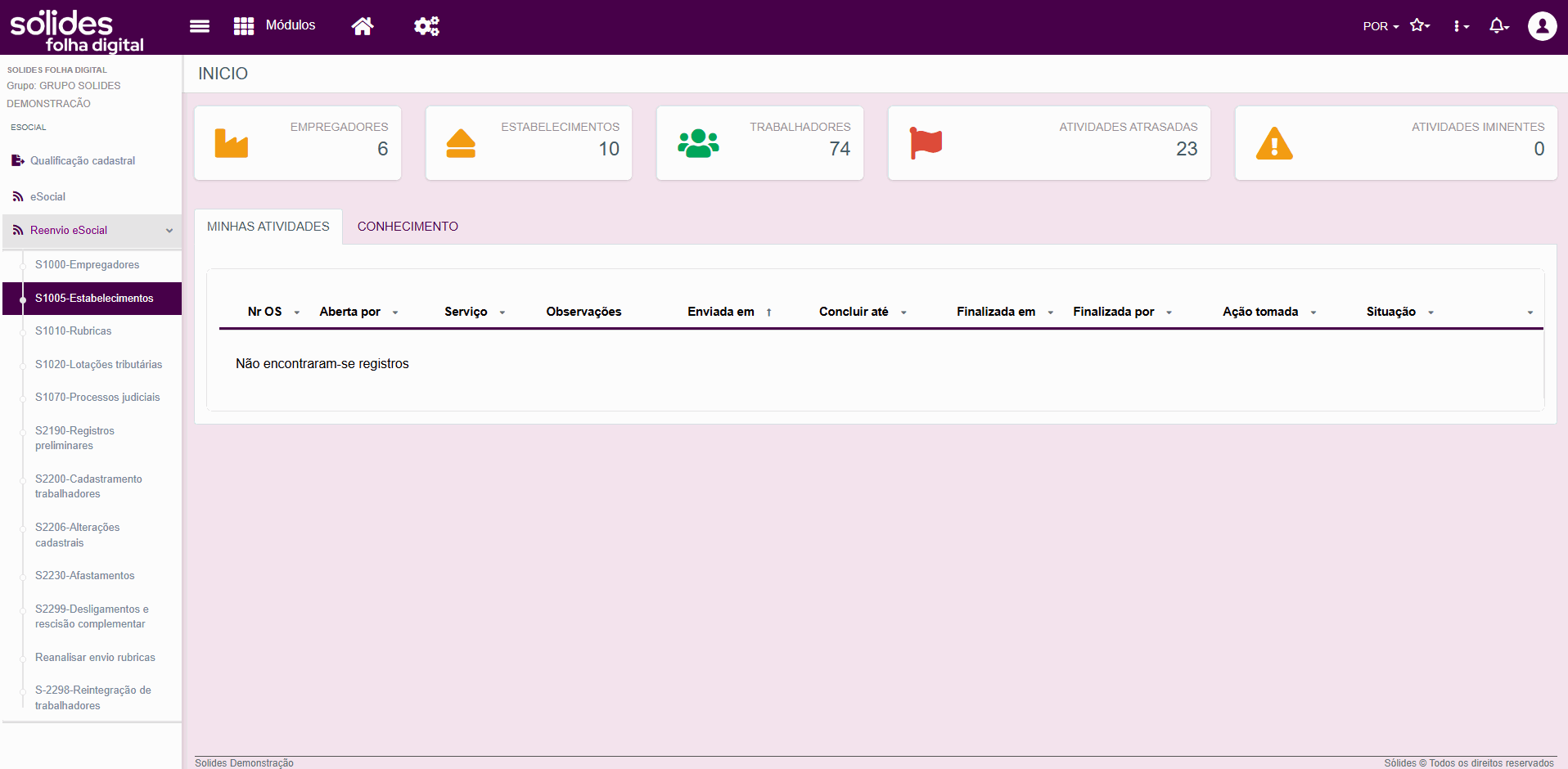
Task: Click the Solides Demonstração footer text
Action: [x=244, y=762]
